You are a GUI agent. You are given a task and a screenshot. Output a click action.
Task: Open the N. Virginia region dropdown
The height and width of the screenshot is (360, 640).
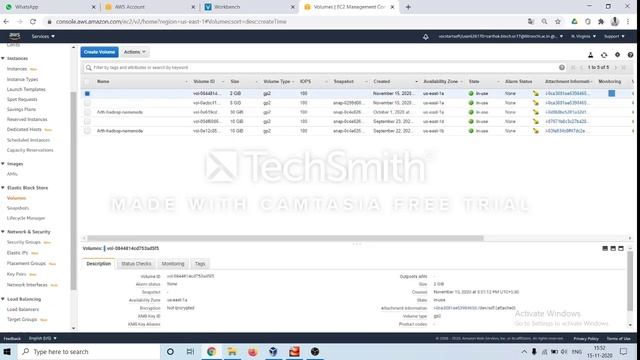[x=583, y=36]
